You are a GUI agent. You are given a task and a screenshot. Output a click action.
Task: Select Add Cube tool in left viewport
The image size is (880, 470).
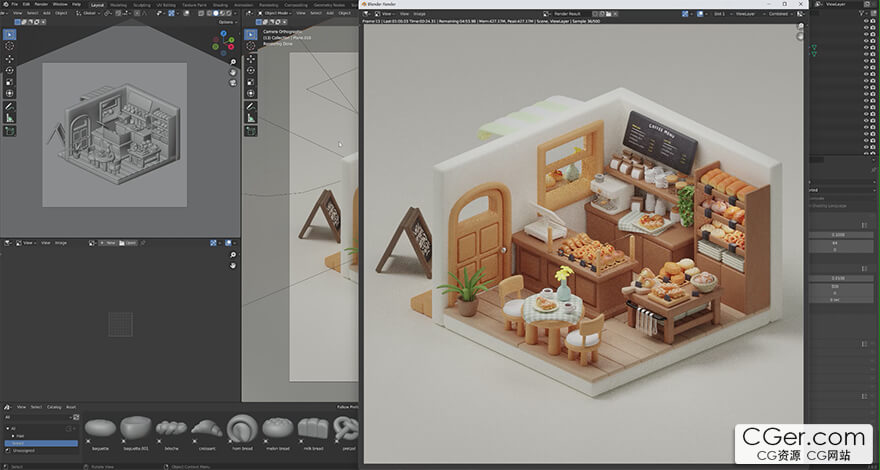pyautogui.click(x=10, y=130)
